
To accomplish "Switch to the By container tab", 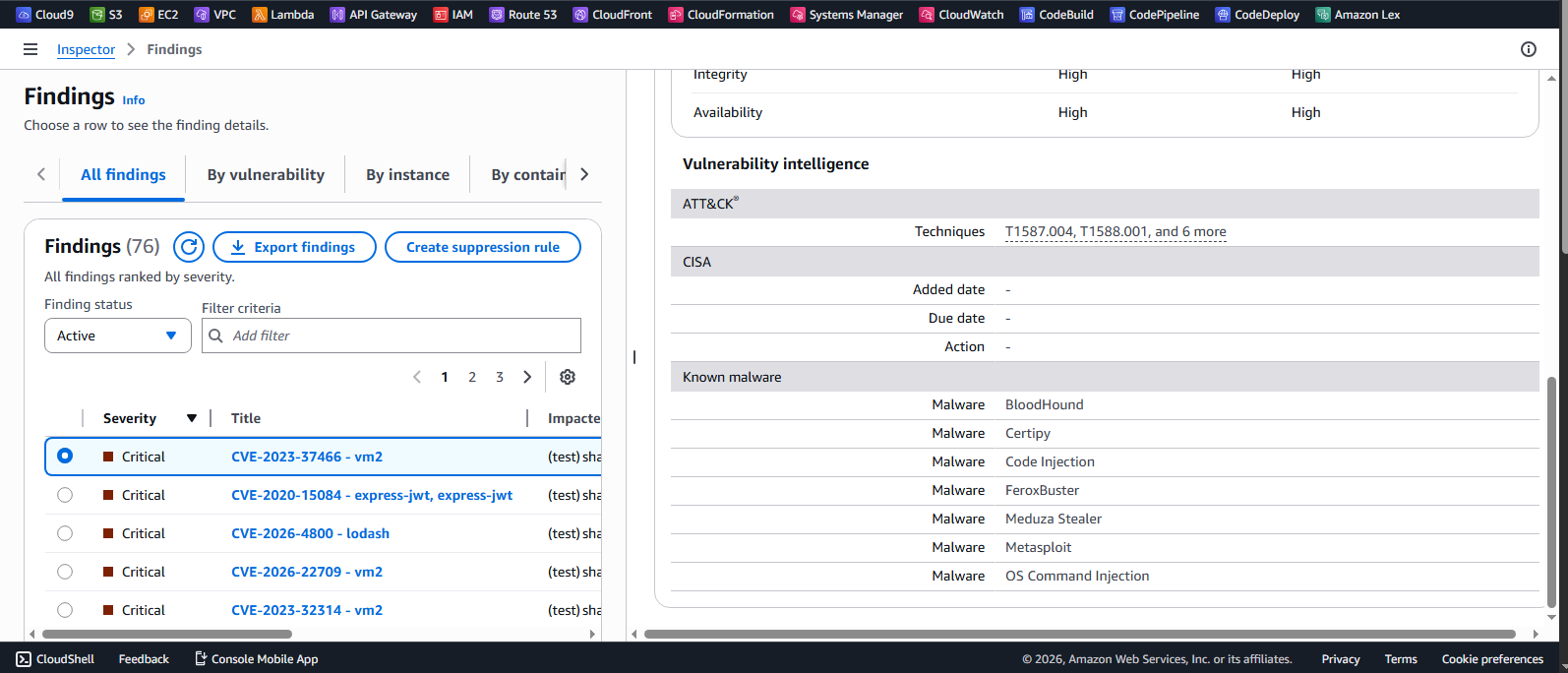I will [528, 174].
